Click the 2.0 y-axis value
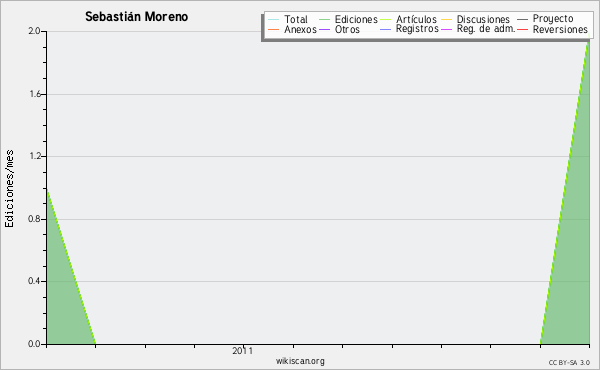 34,31
